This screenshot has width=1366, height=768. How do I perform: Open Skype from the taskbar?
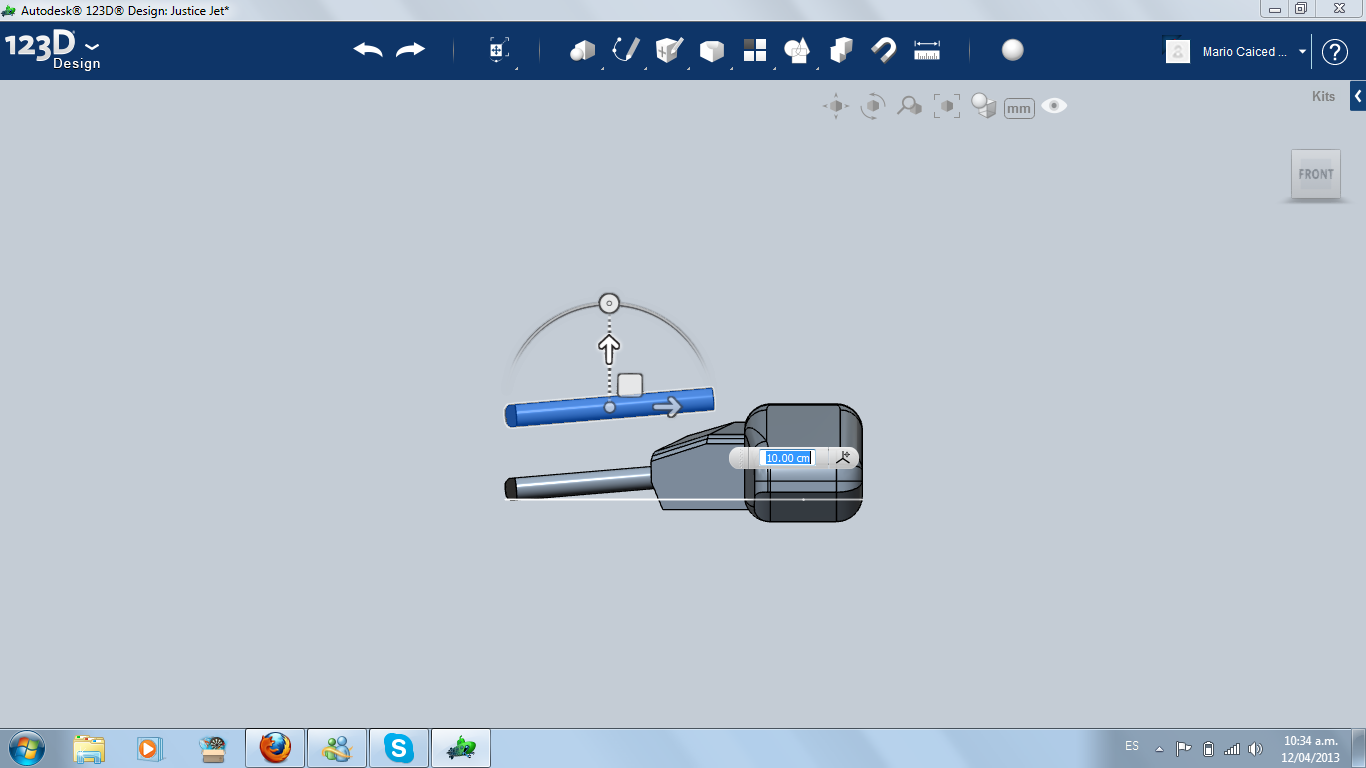(x=399, y=748)
